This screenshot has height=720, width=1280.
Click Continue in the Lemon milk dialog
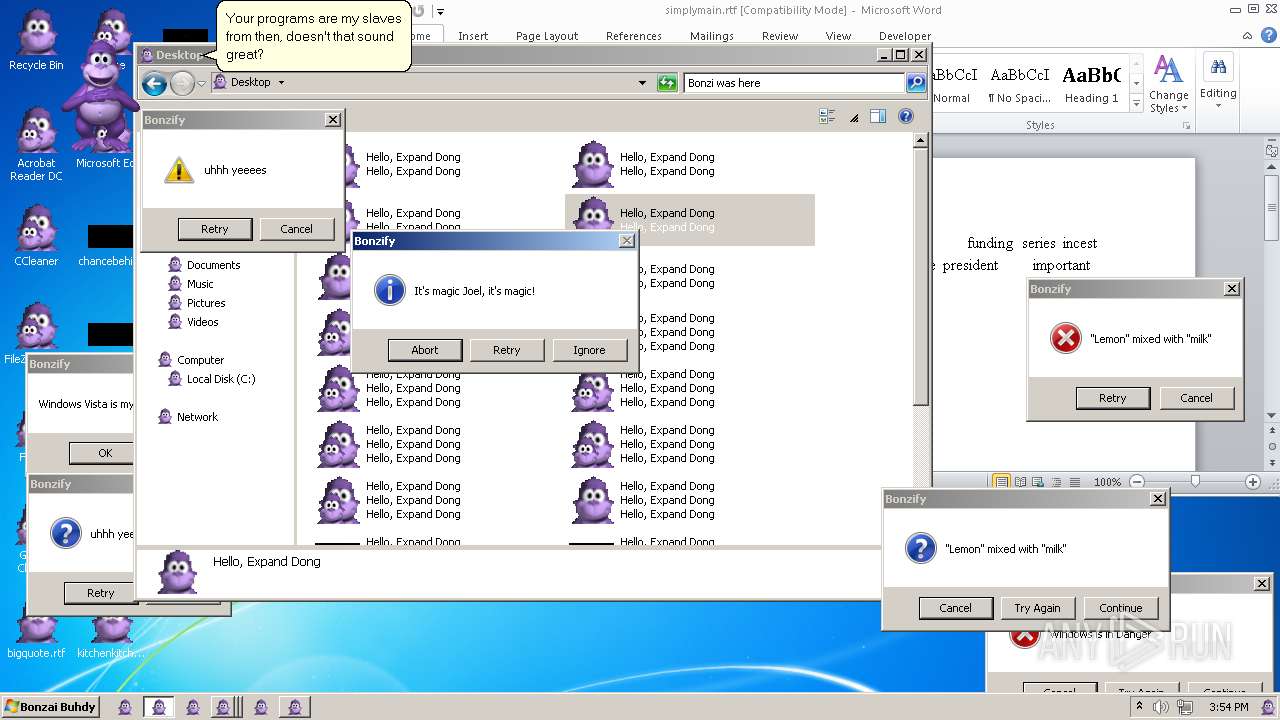(x=1120, y=608)
